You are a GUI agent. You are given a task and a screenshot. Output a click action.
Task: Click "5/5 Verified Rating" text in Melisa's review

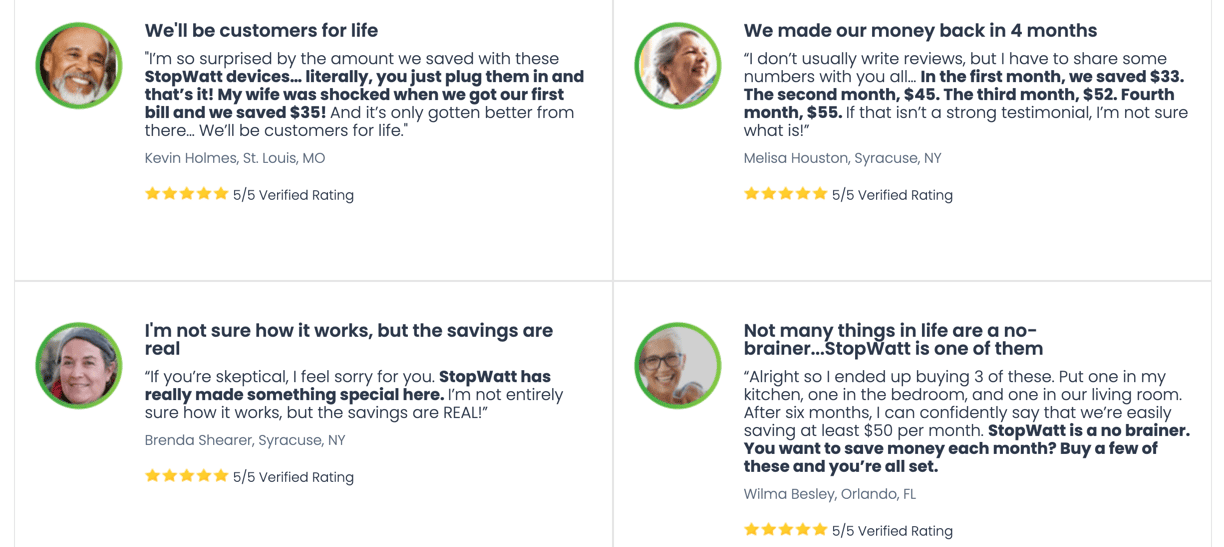click(892, 195)
